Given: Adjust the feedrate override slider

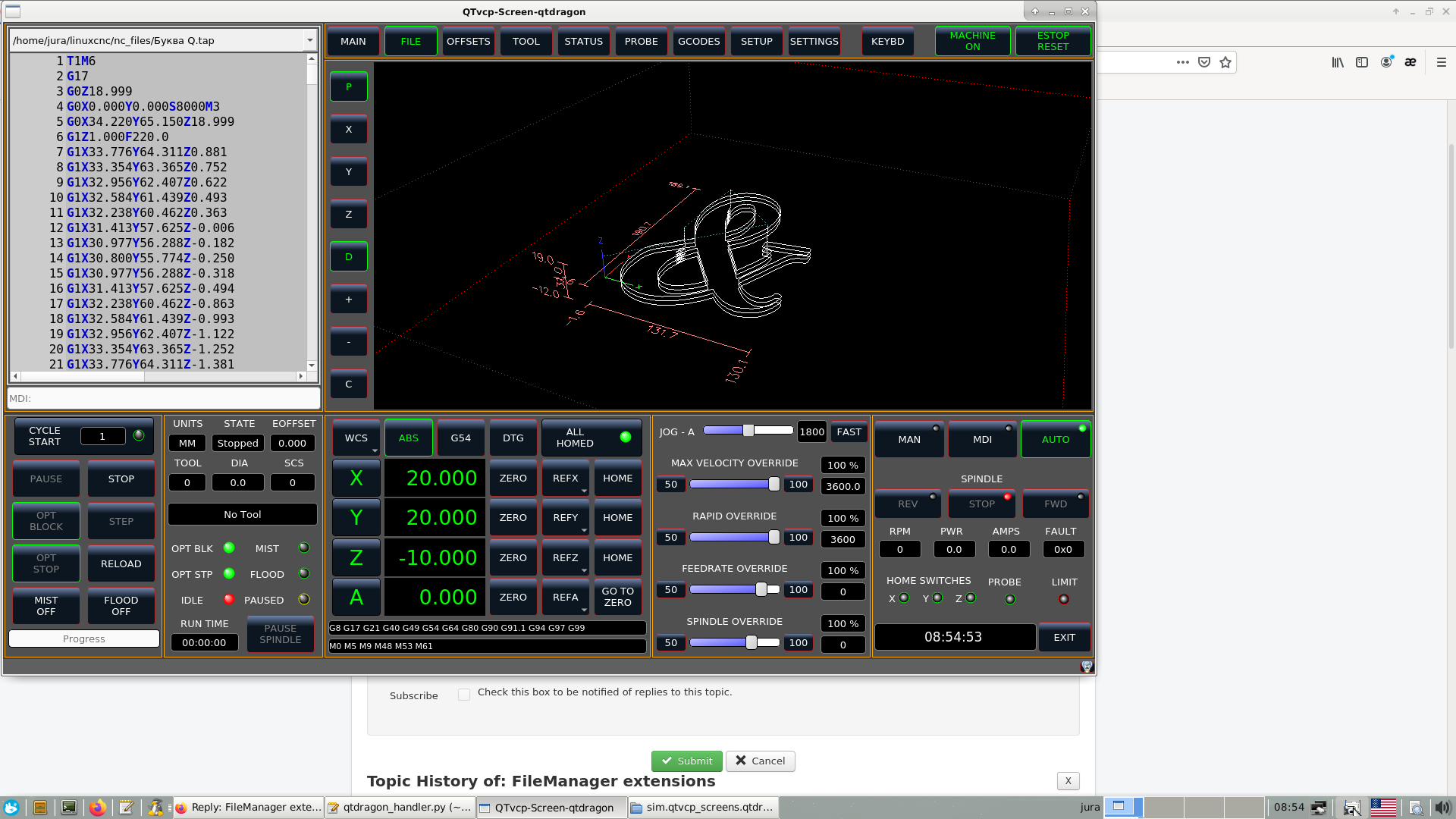Looking at the screenshot, I should pos(734,589).
